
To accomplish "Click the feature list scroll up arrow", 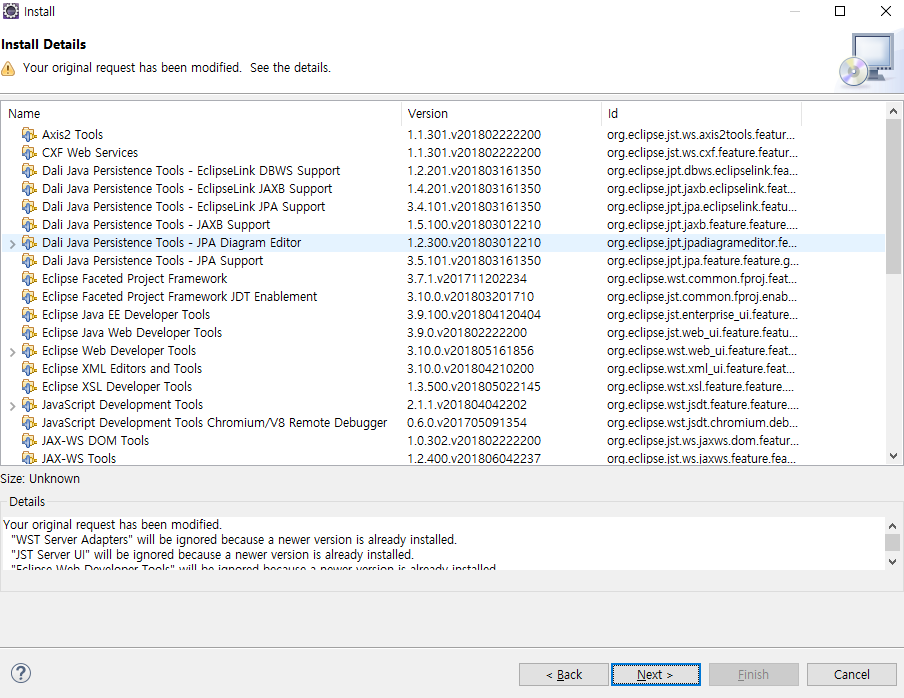I will (893, 111).
